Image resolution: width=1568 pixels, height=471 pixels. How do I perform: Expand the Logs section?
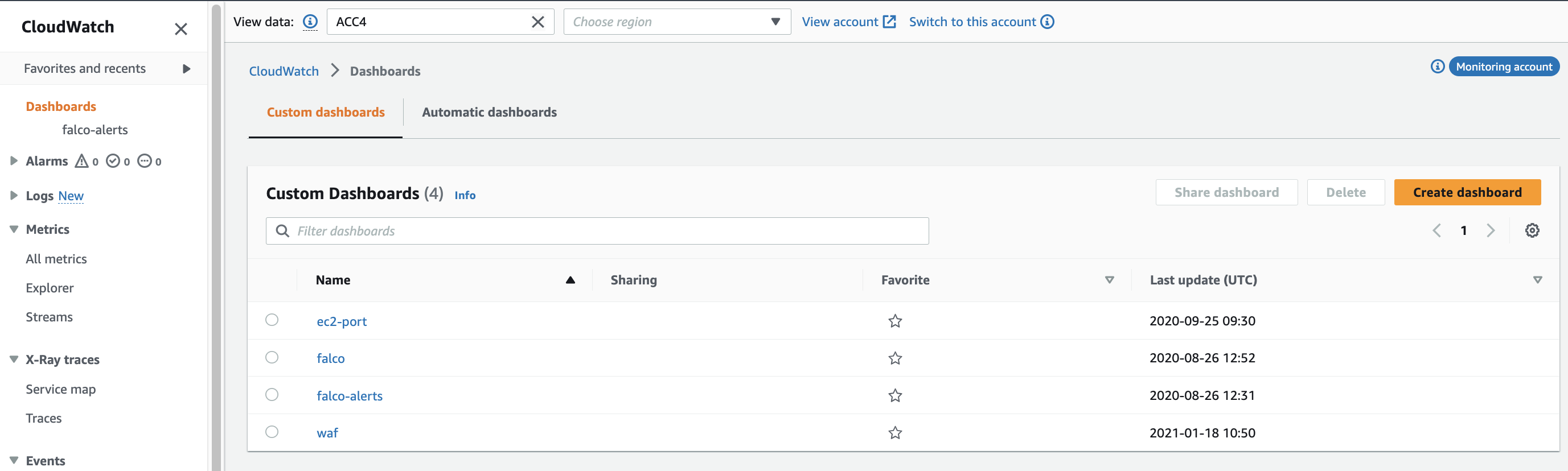(14, 195)
